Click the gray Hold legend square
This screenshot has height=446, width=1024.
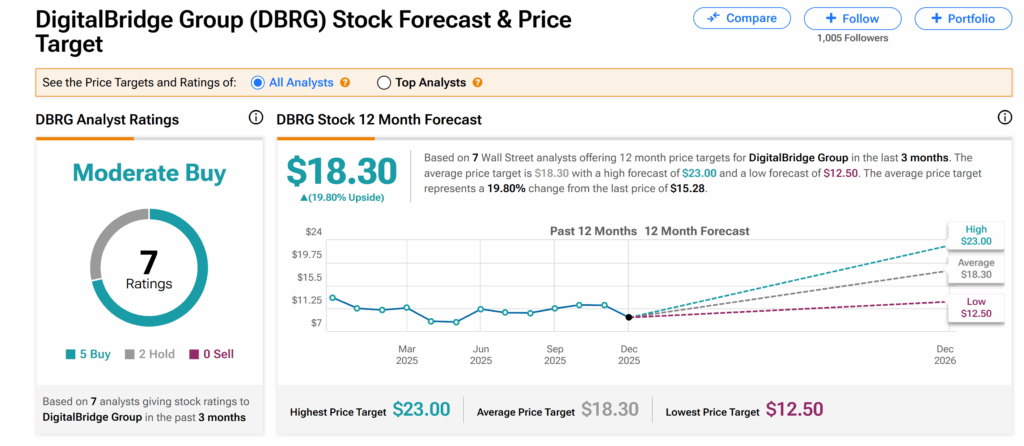(x=129, y=354)
